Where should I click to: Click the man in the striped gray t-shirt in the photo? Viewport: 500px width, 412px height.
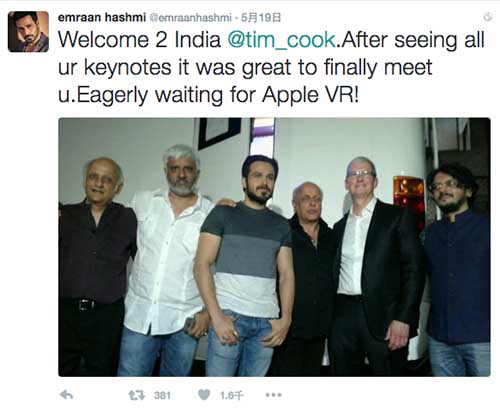tap(246, 267)
